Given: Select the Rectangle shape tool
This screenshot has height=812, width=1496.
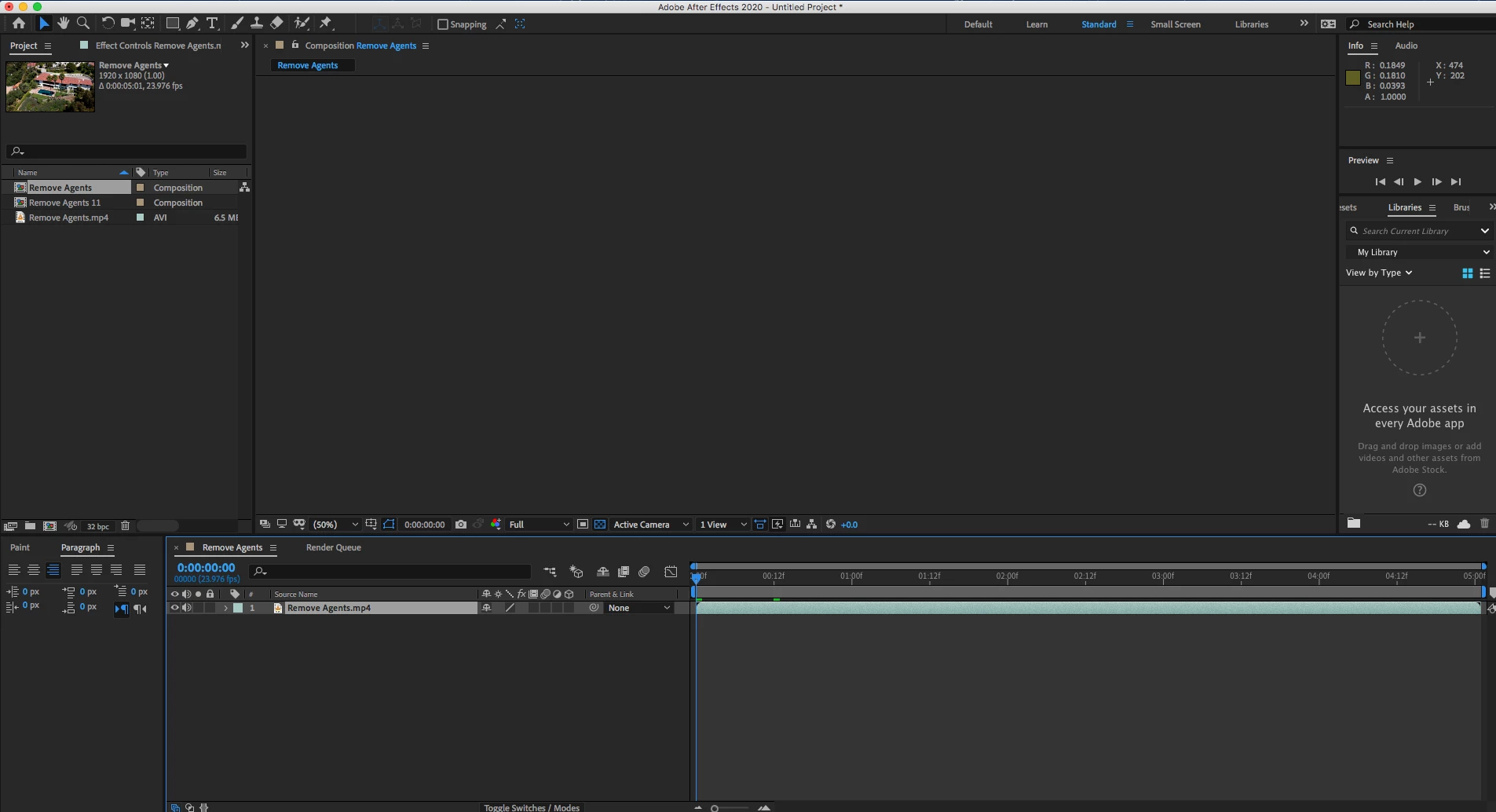Looking at the screenshot, I should [x=172, y=24].
